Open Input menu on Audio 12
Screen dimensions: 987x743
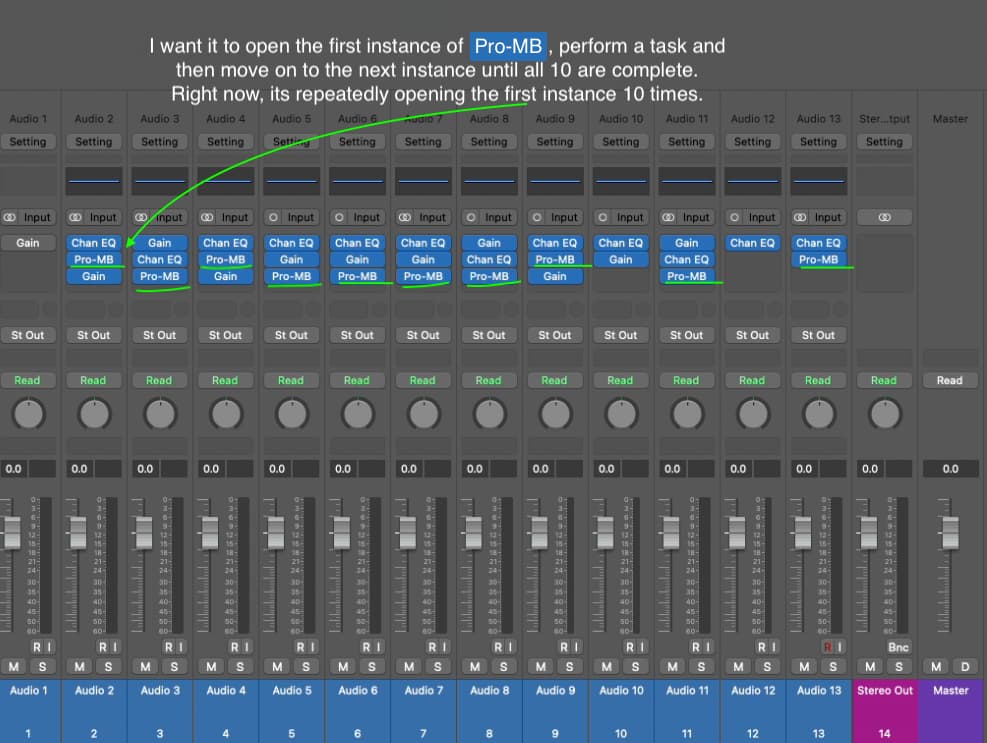pyautogui.click(x=762, y=217)
